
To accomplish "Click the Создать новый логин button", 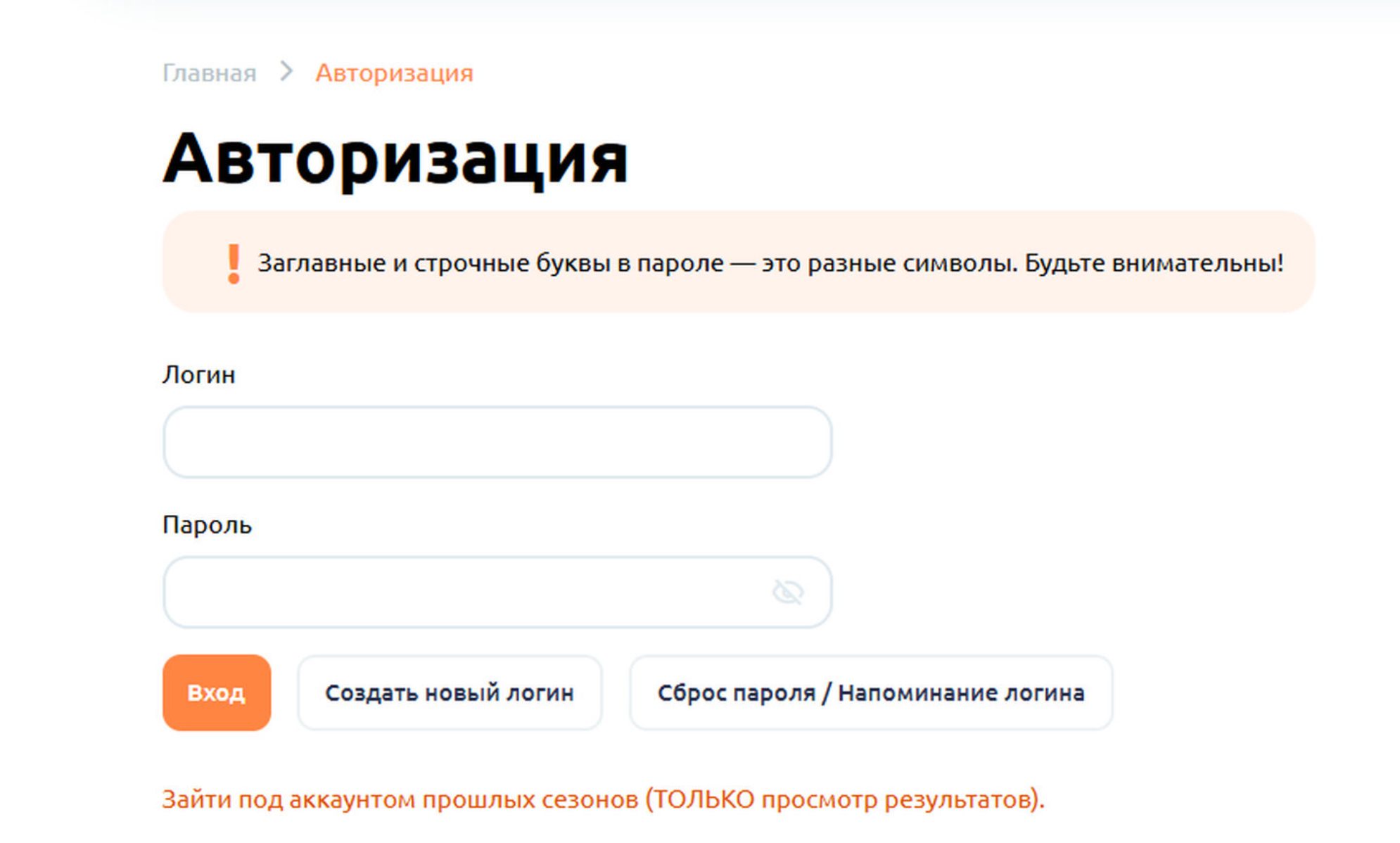I will (449, 692).
